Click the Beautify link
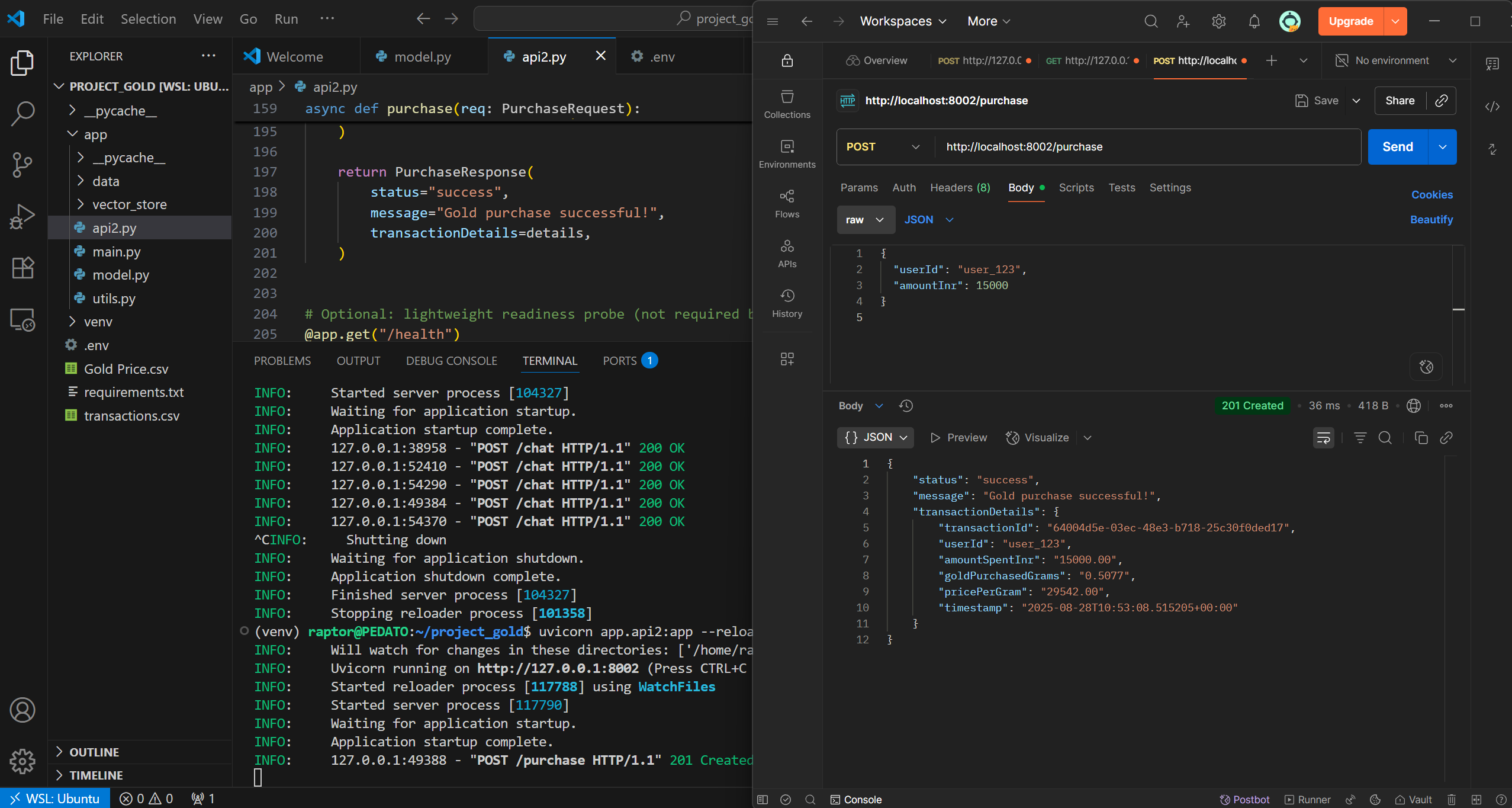The width and height of the screenshot is (1512, 808). click(x=1431, y=220)
